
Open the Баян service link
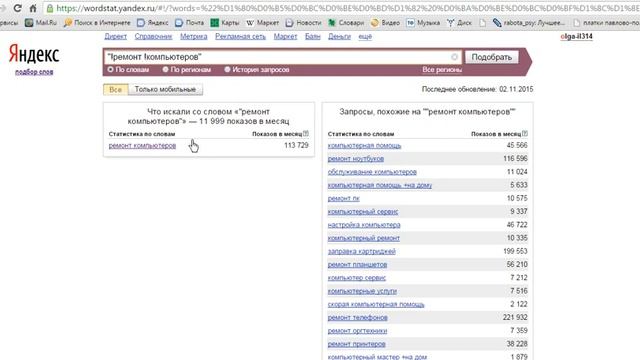313,36
